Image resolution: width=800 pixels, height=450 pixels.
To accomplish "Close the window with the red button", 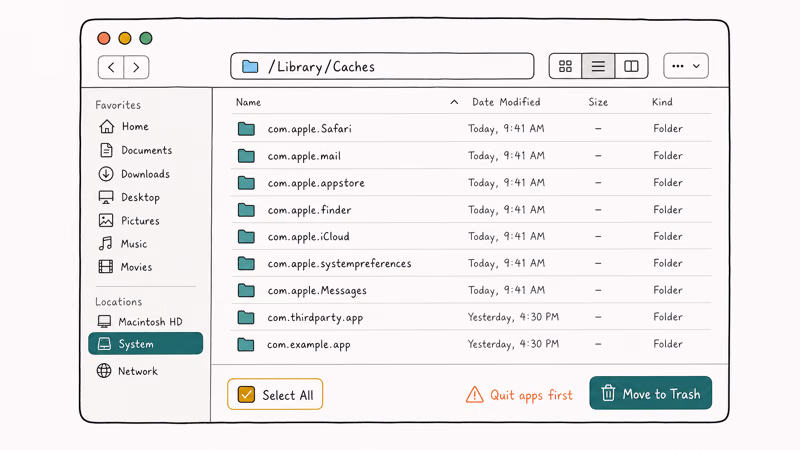I will coord(104,38).
